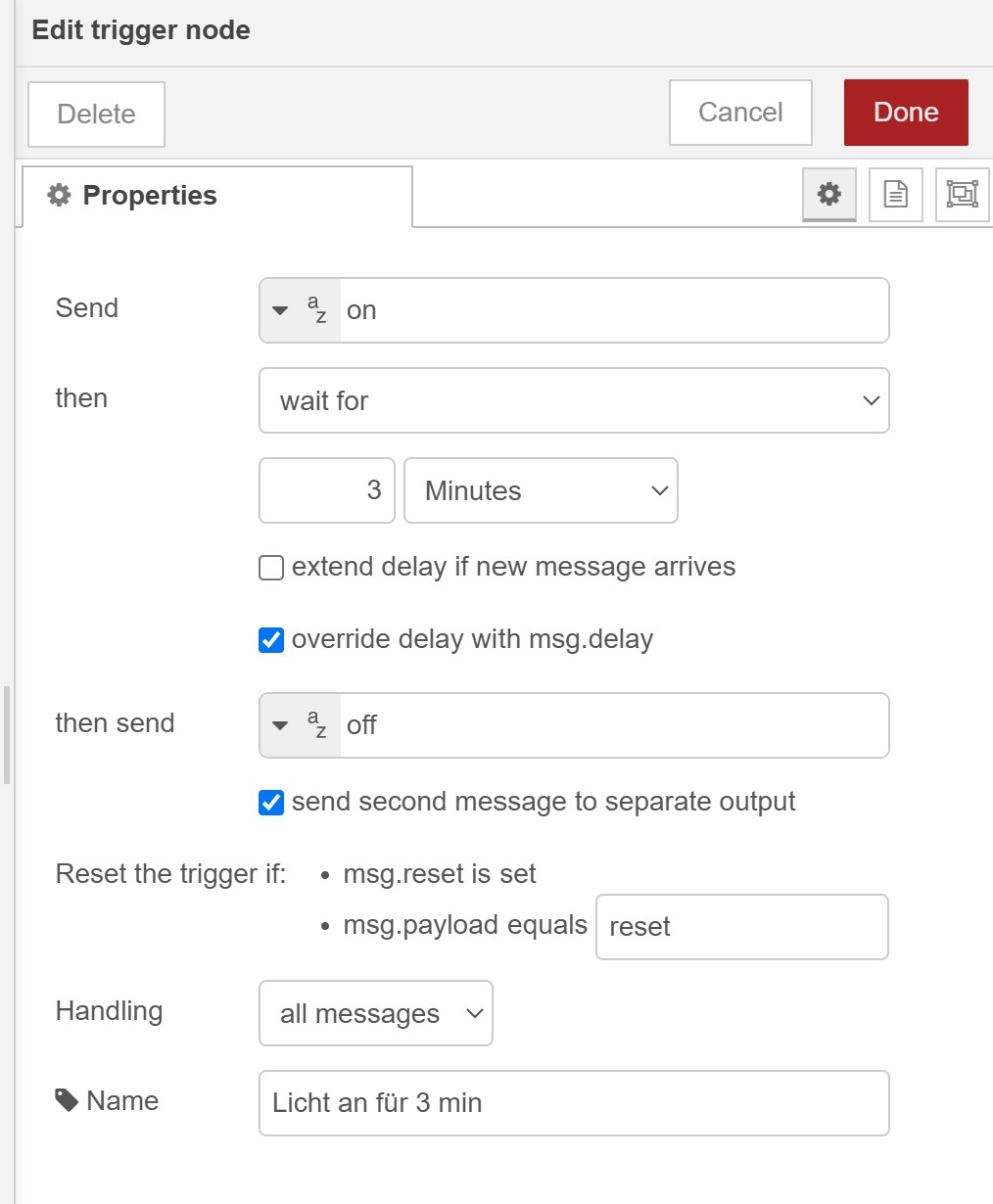
Task: Enable 'extend delay if new message arrives'
Action: 271,568
